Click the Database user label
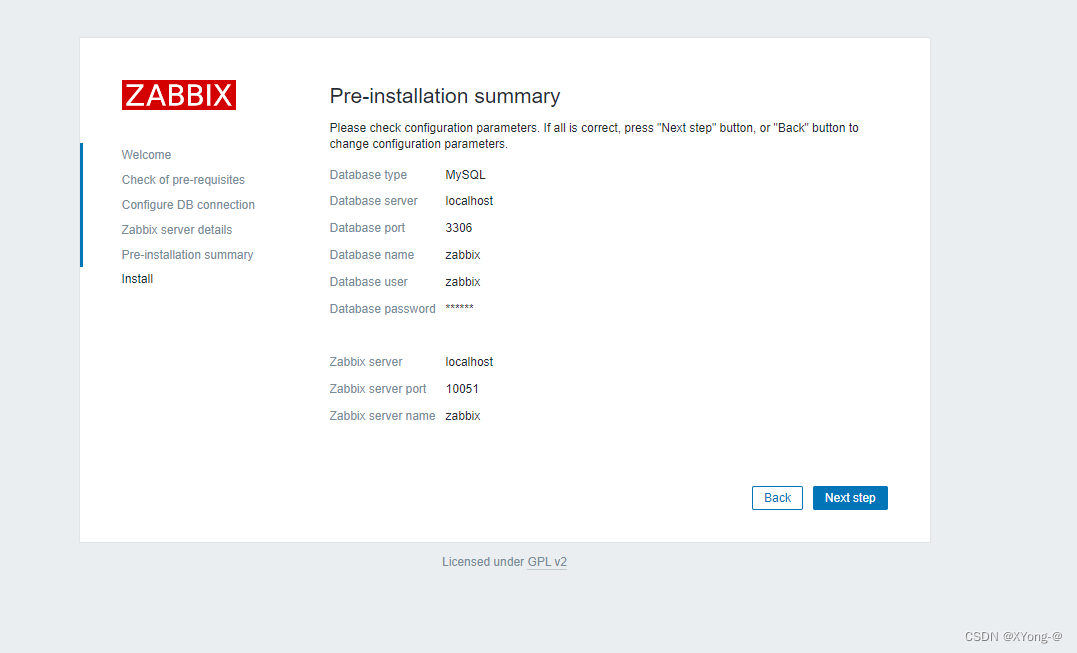Screen dimensions: 1077x653 coord(368,282)
